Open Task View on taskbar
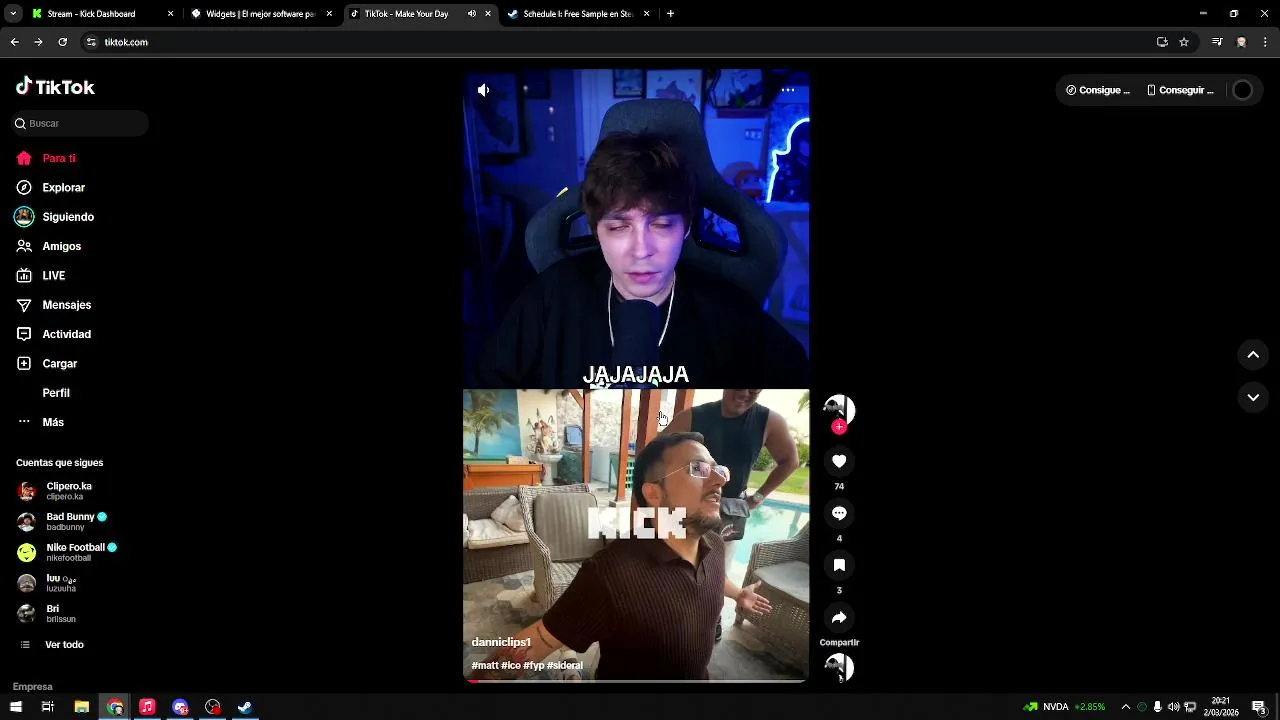1280x720 pixels. (47, 707)
